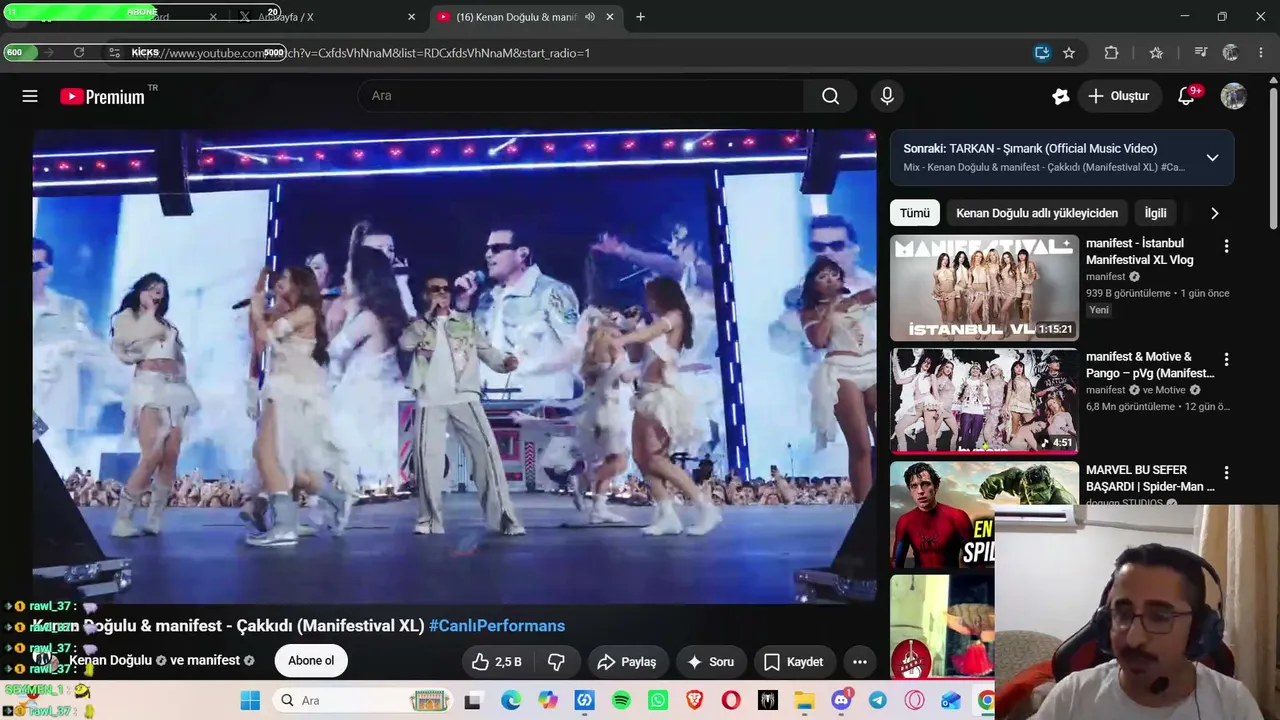The image size is (1280, 720).
Task: Open Opera from the taskbar
Action: coord(731,701)
